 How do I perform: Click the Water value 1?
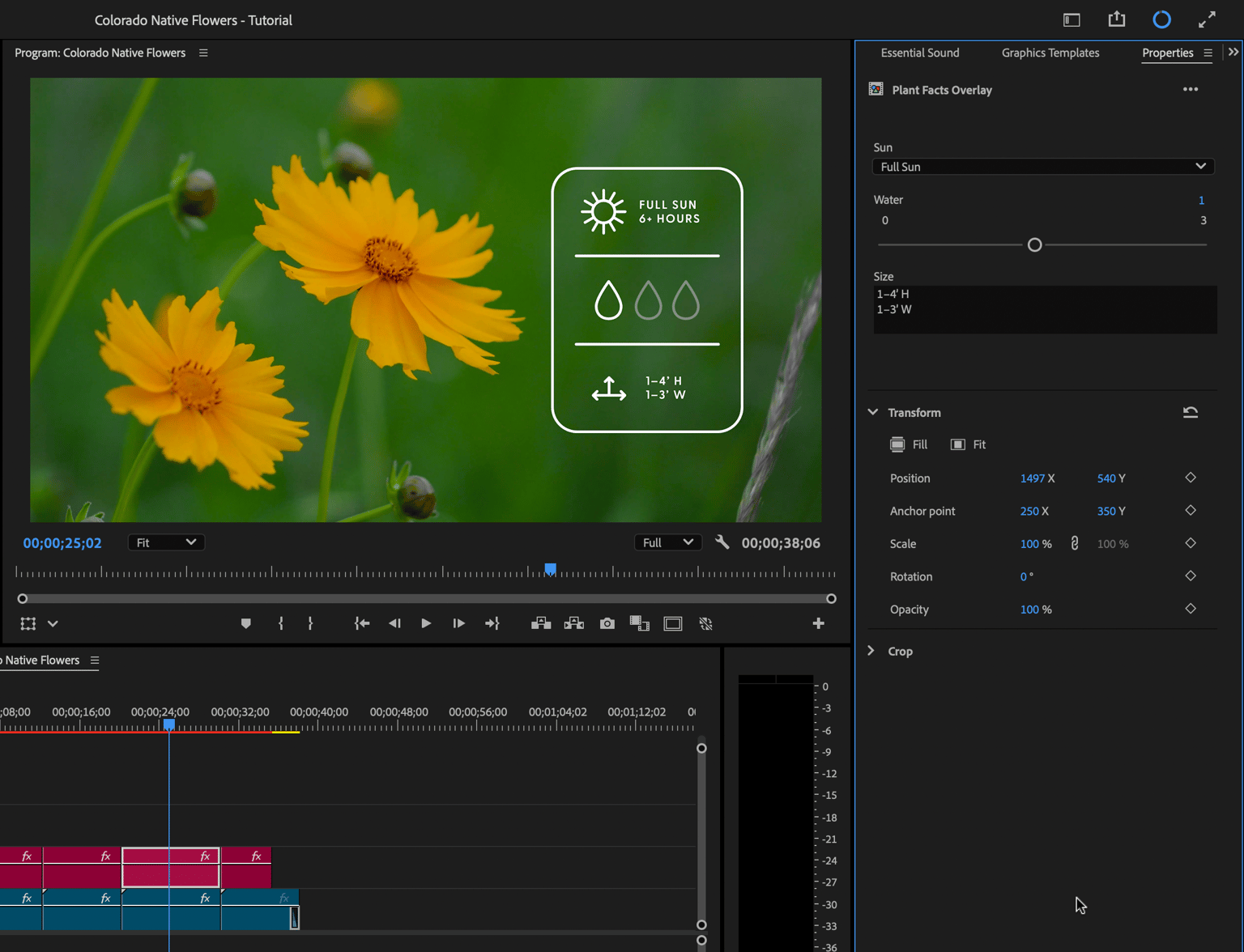coord(1201,201)
